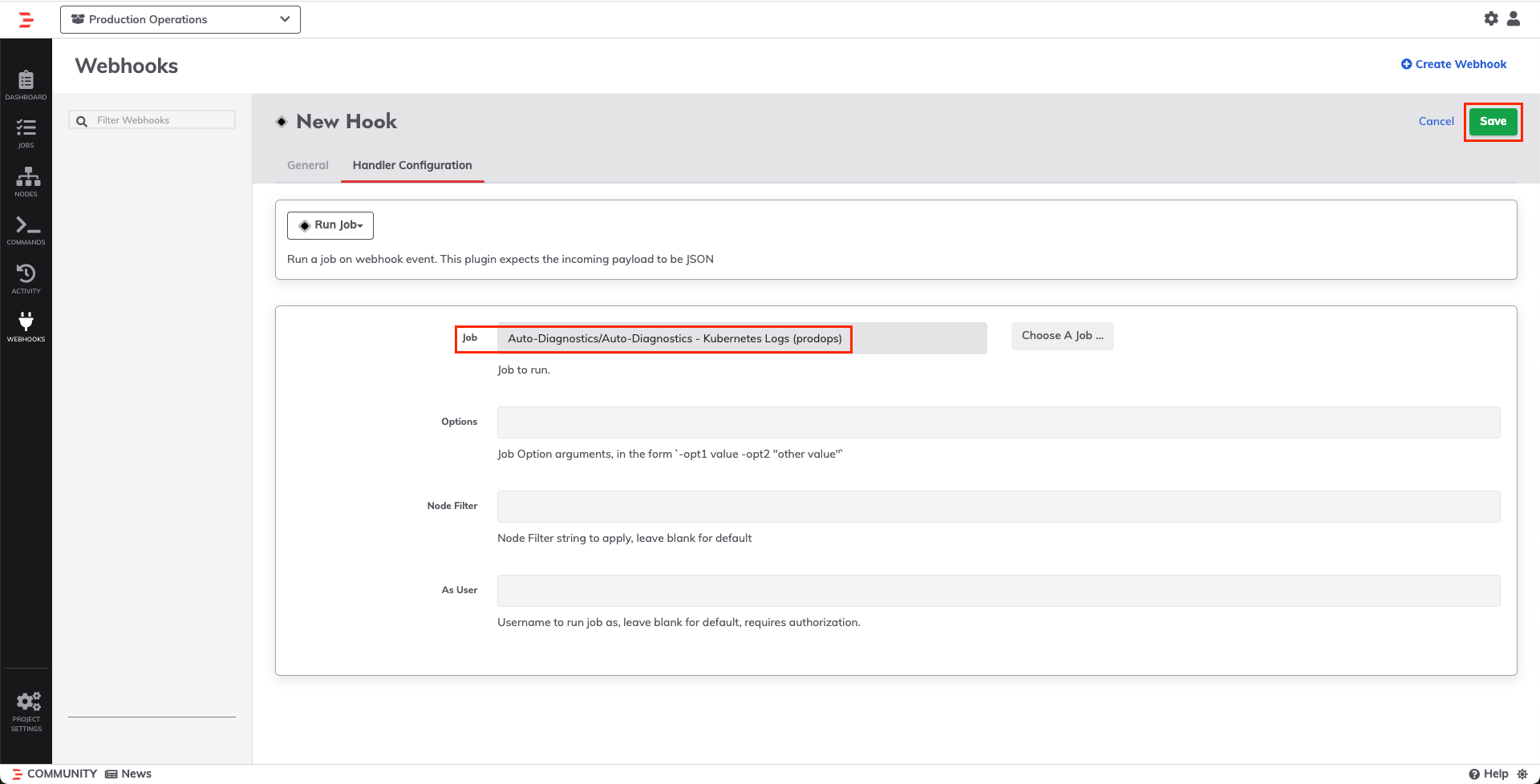Viewport: 1540px width, 784px height.
Task: Open the user profile icon
Action: (1514, 18)
